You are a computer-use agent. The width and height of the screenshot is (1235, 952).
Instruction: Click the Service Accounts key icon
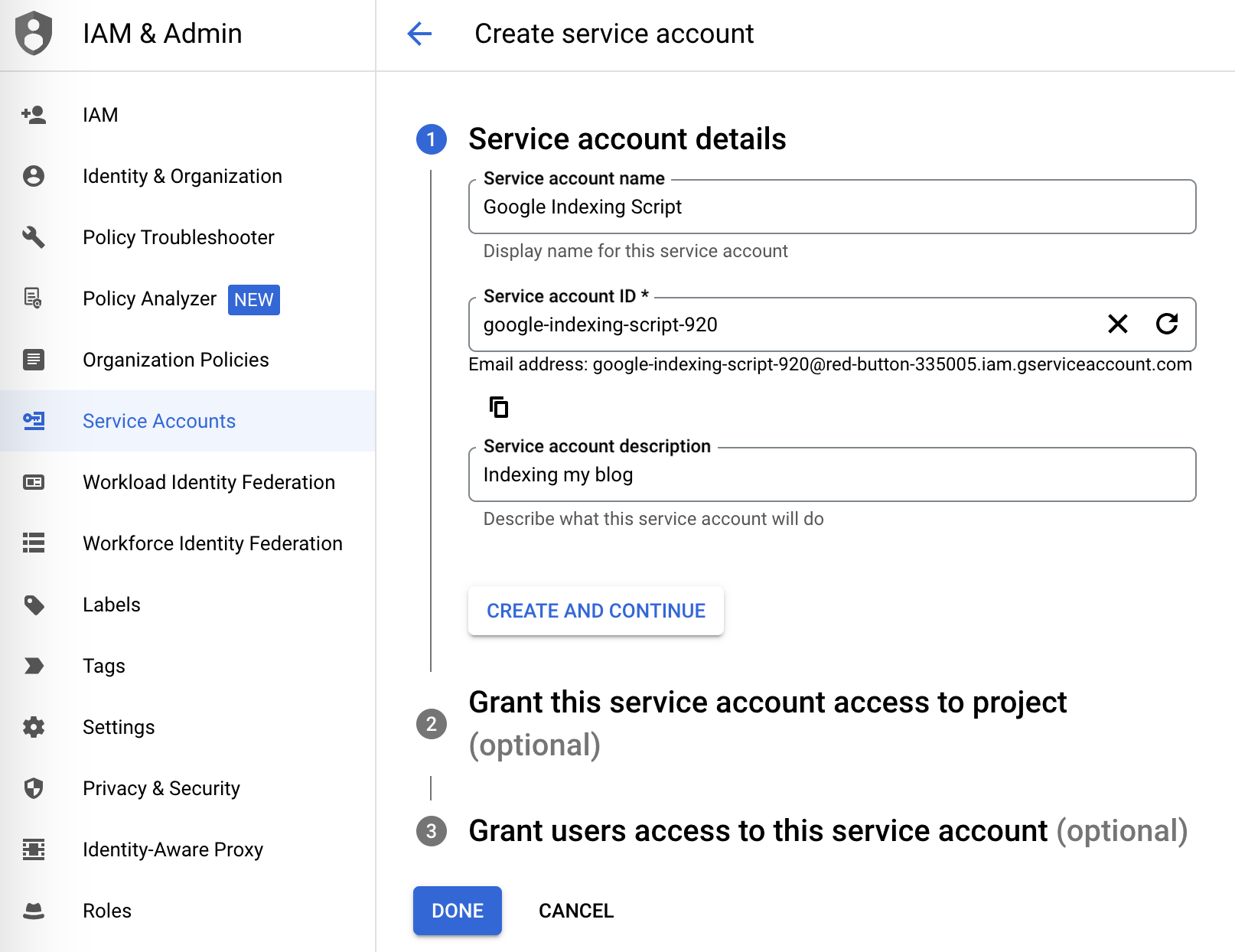tap(34, 421)
